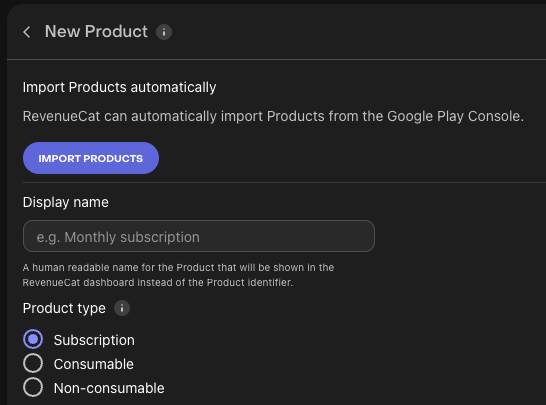Click the Non-consumable option label text
This screenshot has width=546, height=405.
pos(109,388)
